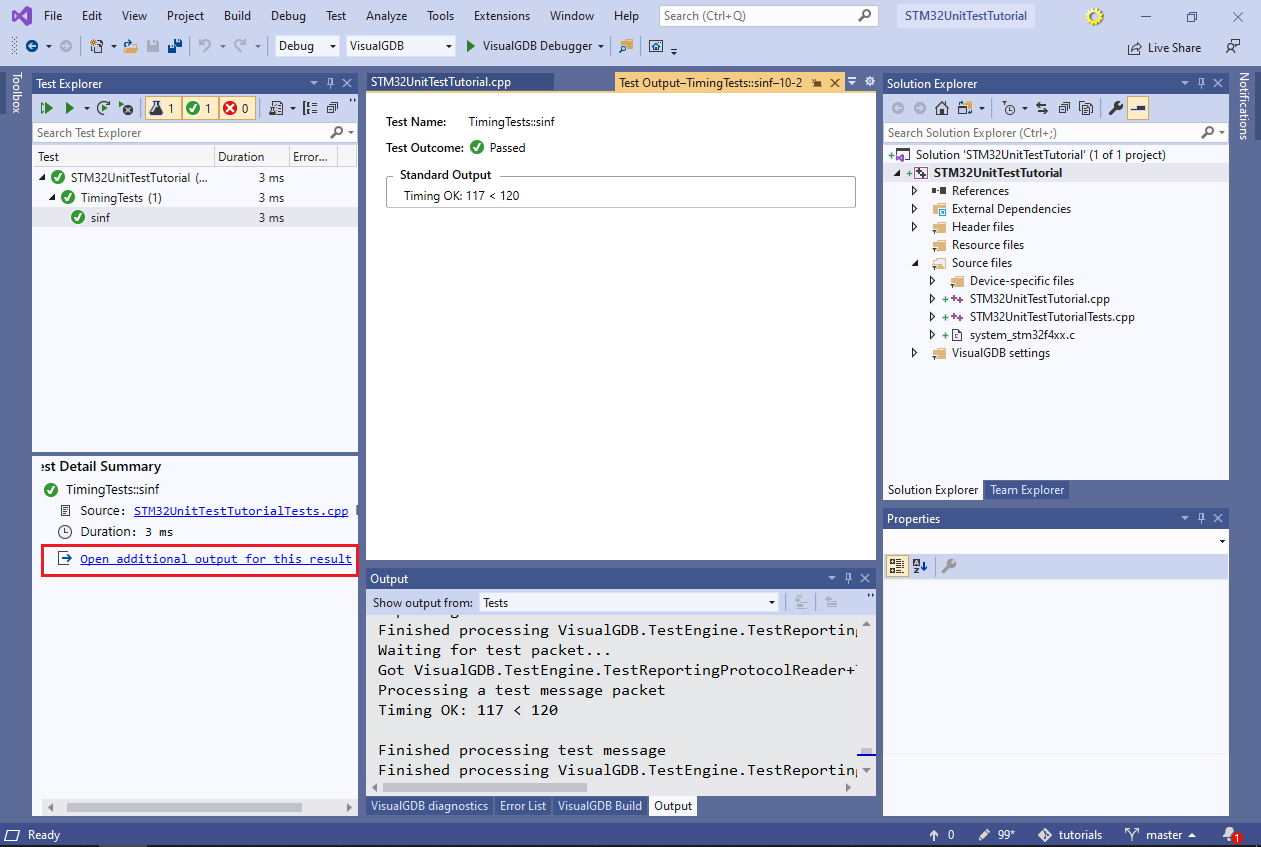Open STM32UnitTestTutorialTests.cpp source link
Image resolution: width=1261 pixels, height=847 pixels.
[241, 511]
